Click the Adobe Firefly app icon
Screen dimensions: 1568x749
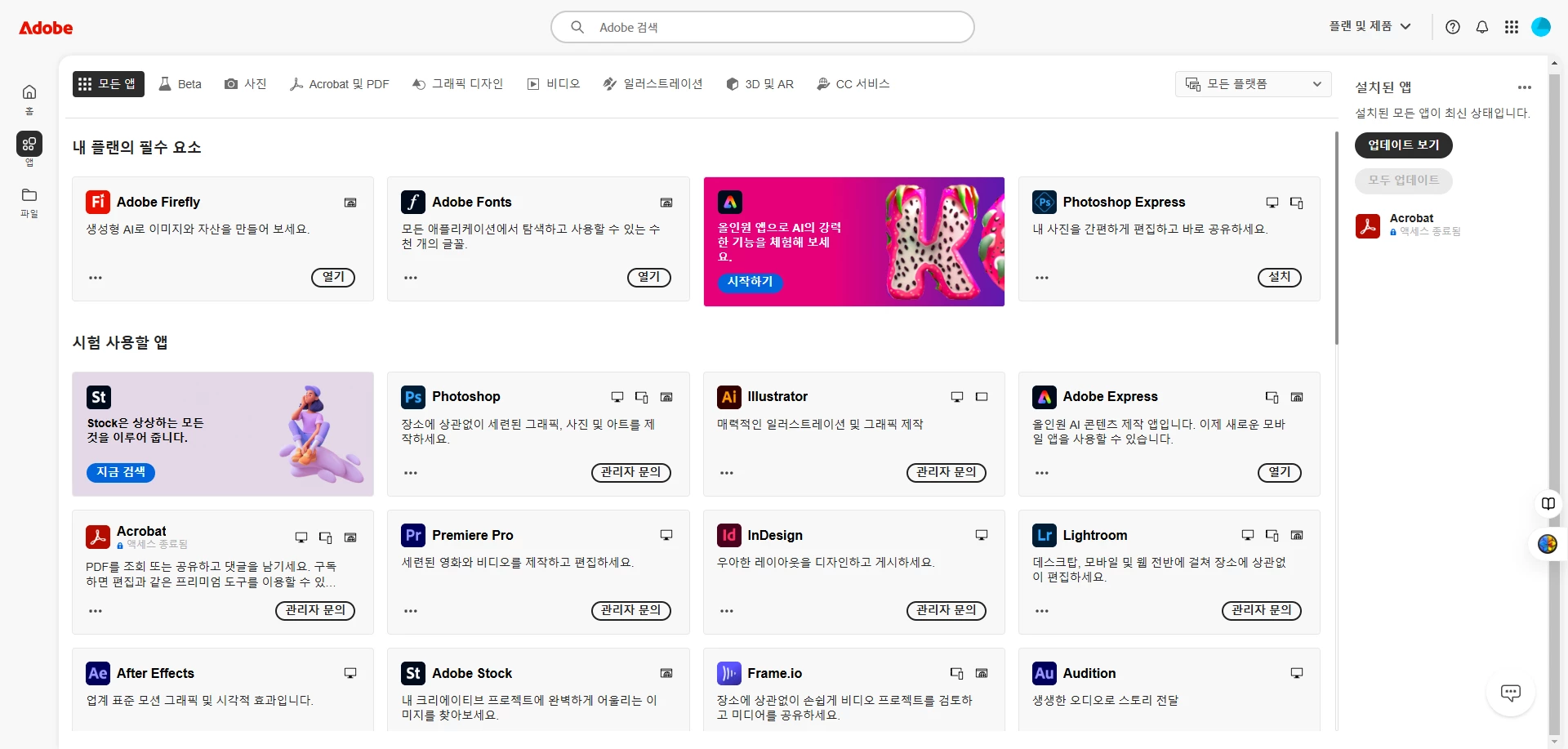click(98, 202)
